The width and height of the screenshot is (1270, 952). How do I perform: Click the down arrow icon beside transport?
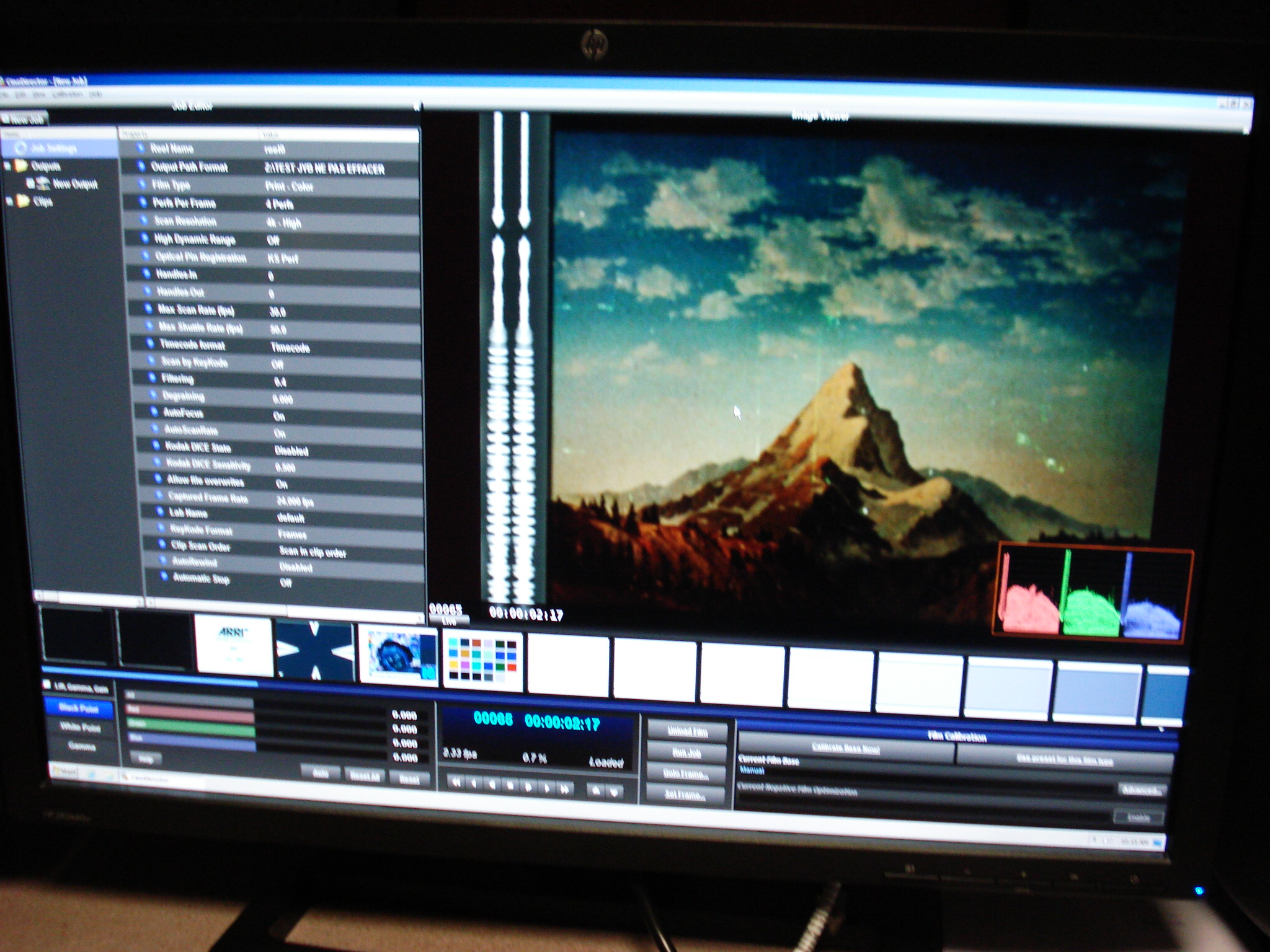(614, 791)
